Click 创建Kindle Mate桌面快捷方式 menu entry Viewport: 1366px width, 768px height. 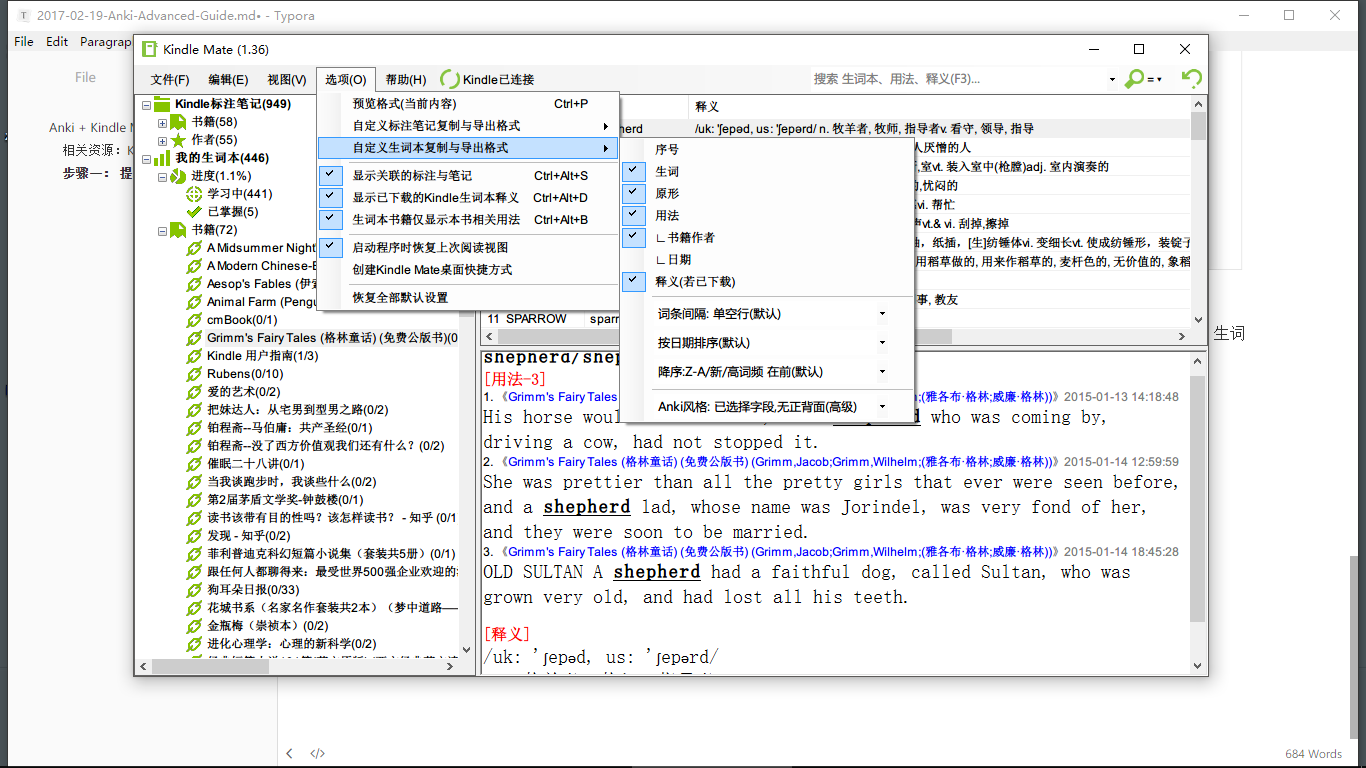pos(432,269)
